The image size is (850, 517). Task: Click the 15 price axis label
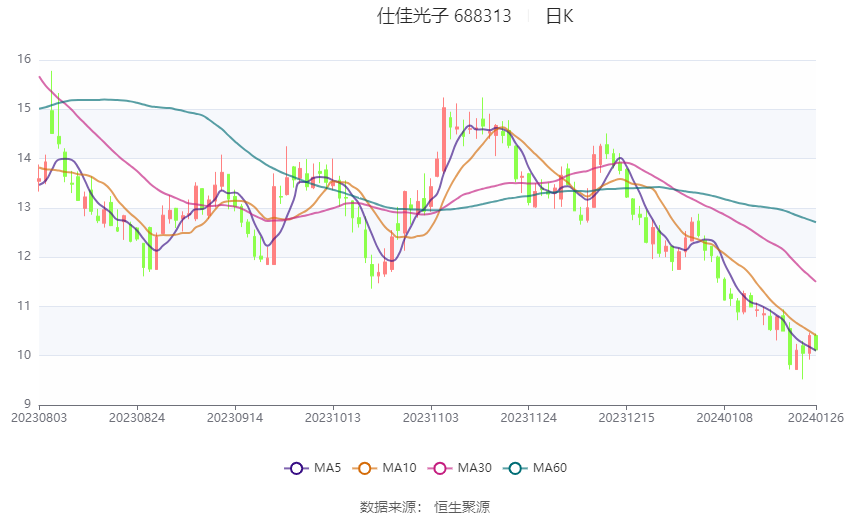24,108
